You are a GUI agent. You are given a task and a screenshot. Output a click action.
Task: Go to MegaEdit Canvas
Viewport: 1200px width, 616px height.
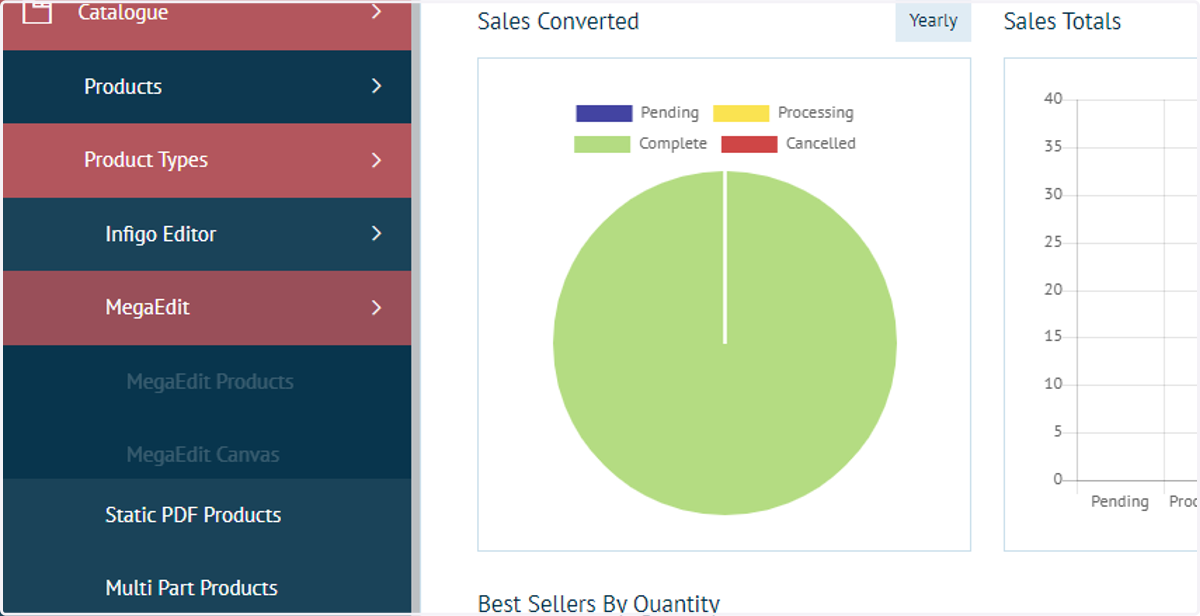coord(203,455)
